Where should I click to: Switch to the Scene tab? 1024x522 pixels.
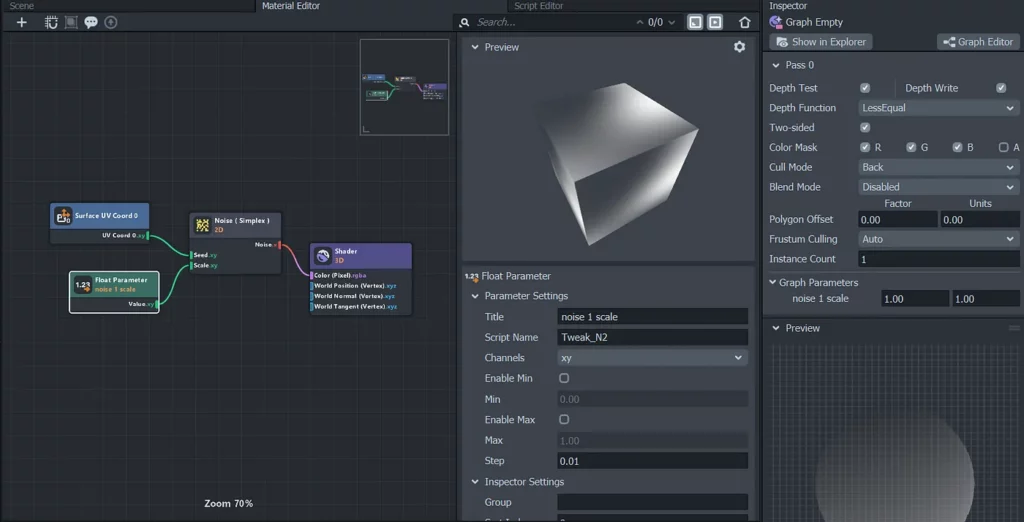(x=22, y=6)
